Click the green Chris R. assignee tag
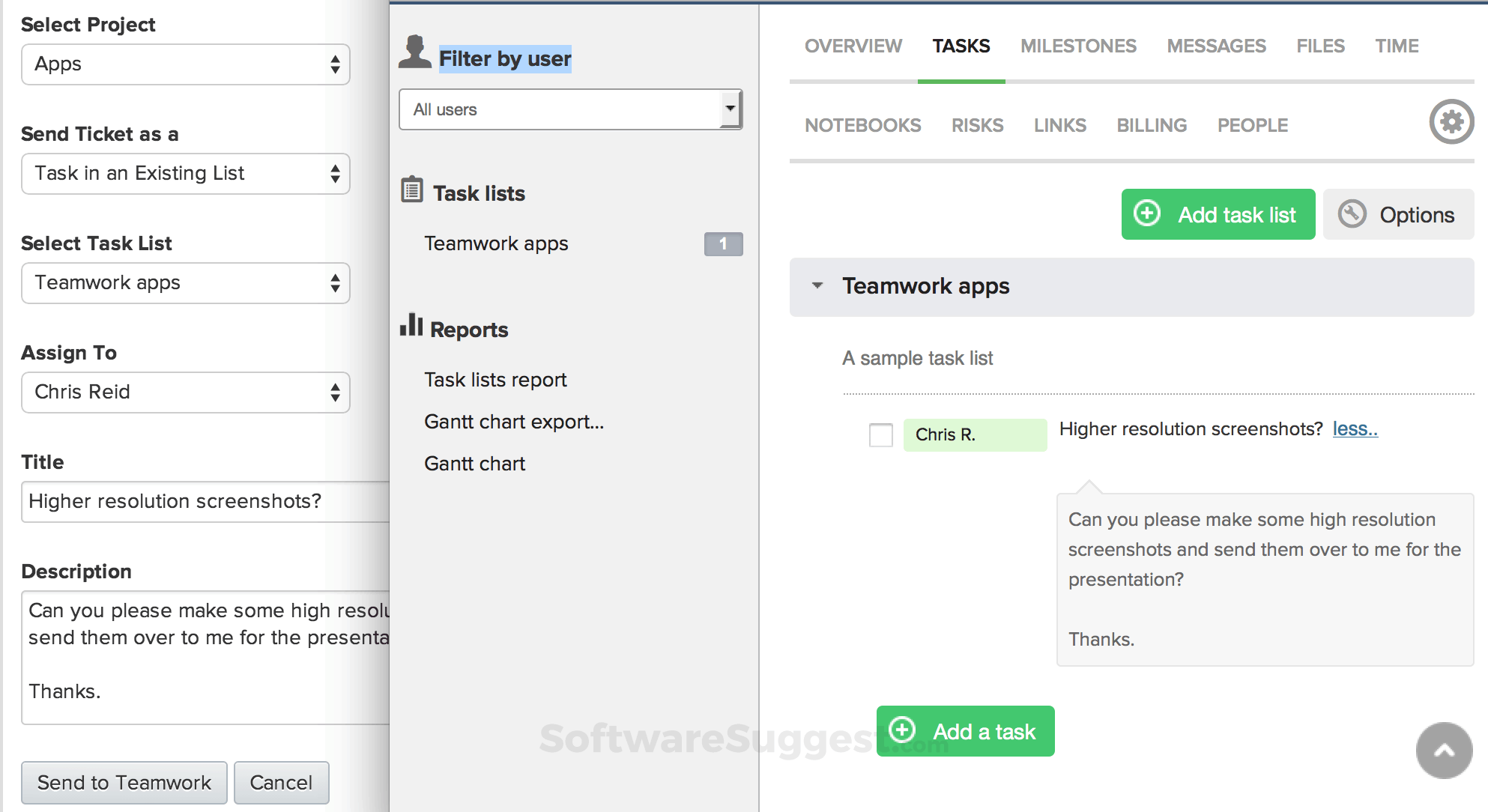Viewport: 1488px width, 812px height. pos(974,434)
